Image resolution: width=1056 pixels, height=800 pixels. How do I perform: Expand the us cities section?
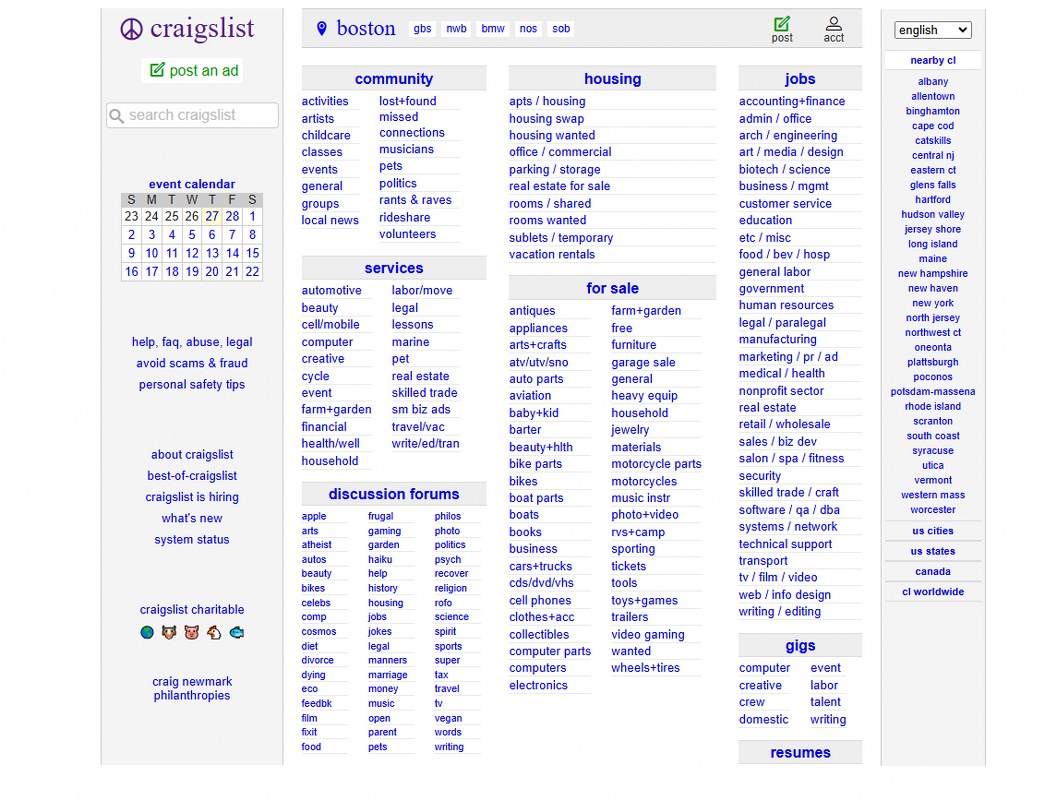pyautogui.click(x=932, y=531)
